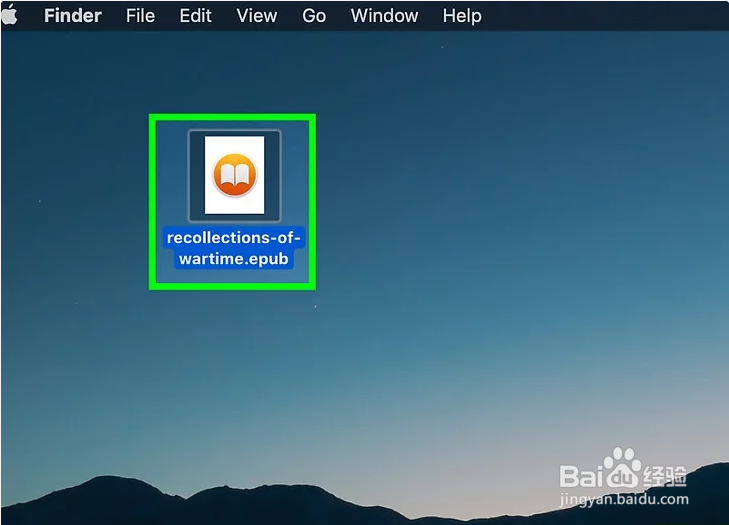
Task: Open the Apple menu
Action: coord(9,15)
